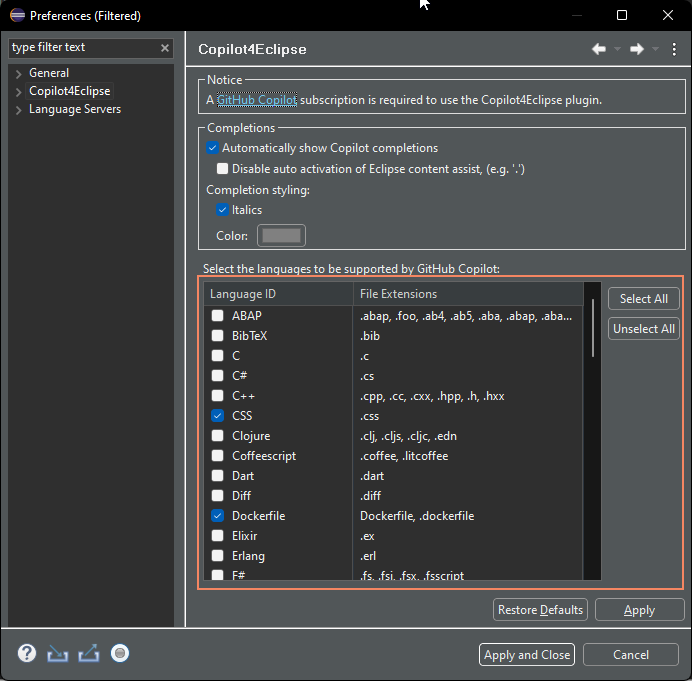Check the Coffeescript language checkbox

(x=218, y=455)
